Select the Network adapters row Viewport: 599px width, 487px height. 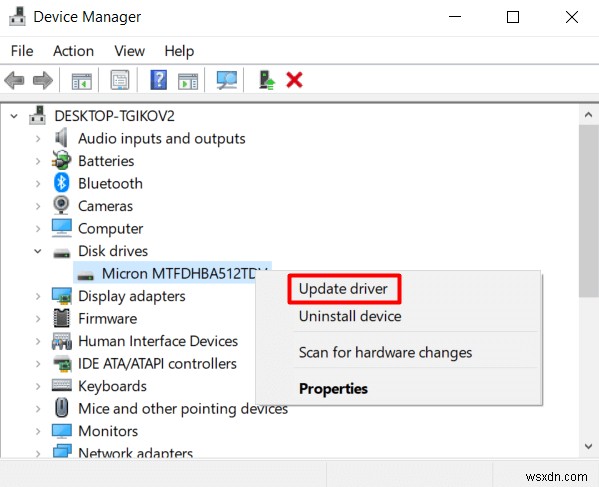(135, 453)
